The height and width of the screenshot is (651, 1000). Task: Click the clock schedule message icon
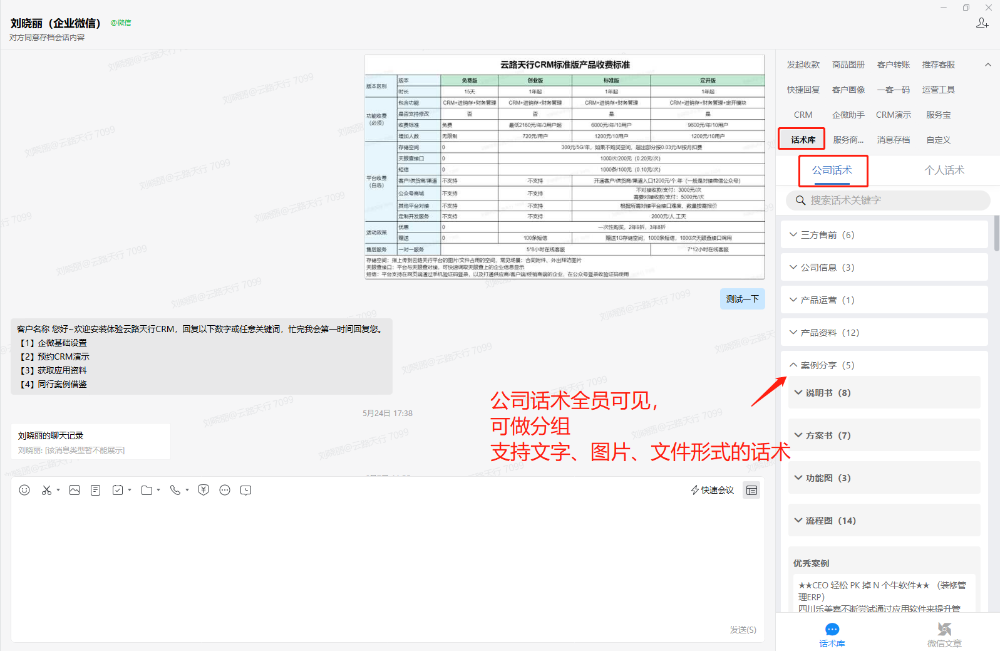tap(246, 490)
